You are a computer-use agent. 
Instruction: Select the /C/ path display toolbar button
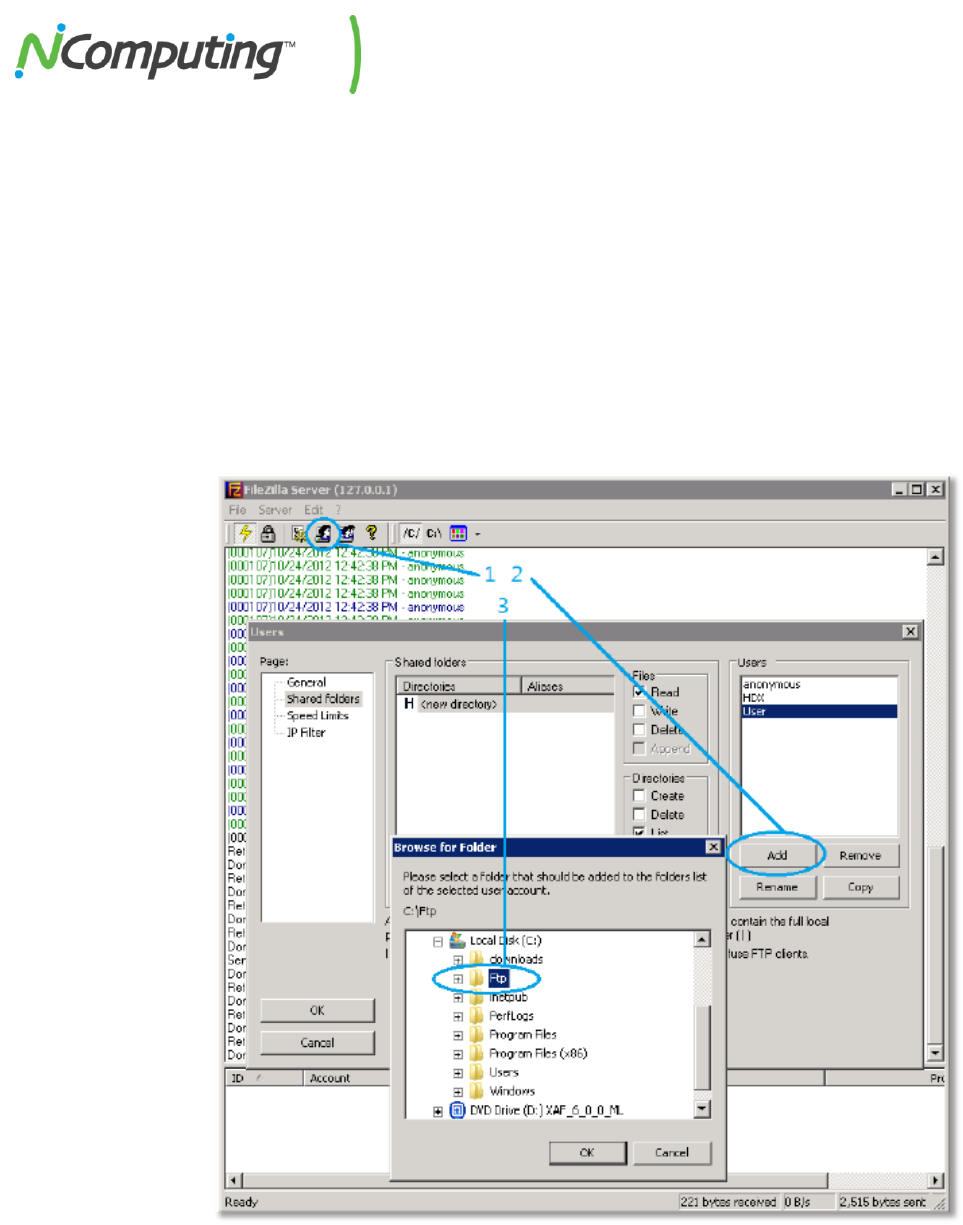tap(410, 534)
